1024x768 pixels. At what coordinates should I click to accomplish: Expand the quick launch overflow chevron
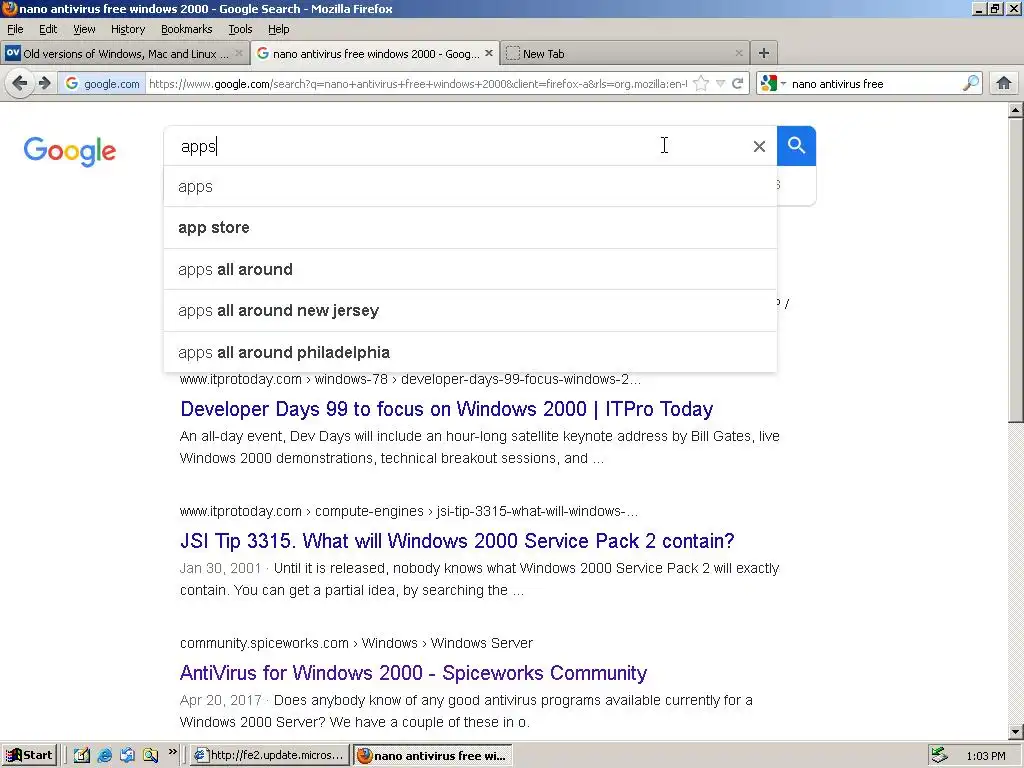pyautogui.click(x=172, y=752)
